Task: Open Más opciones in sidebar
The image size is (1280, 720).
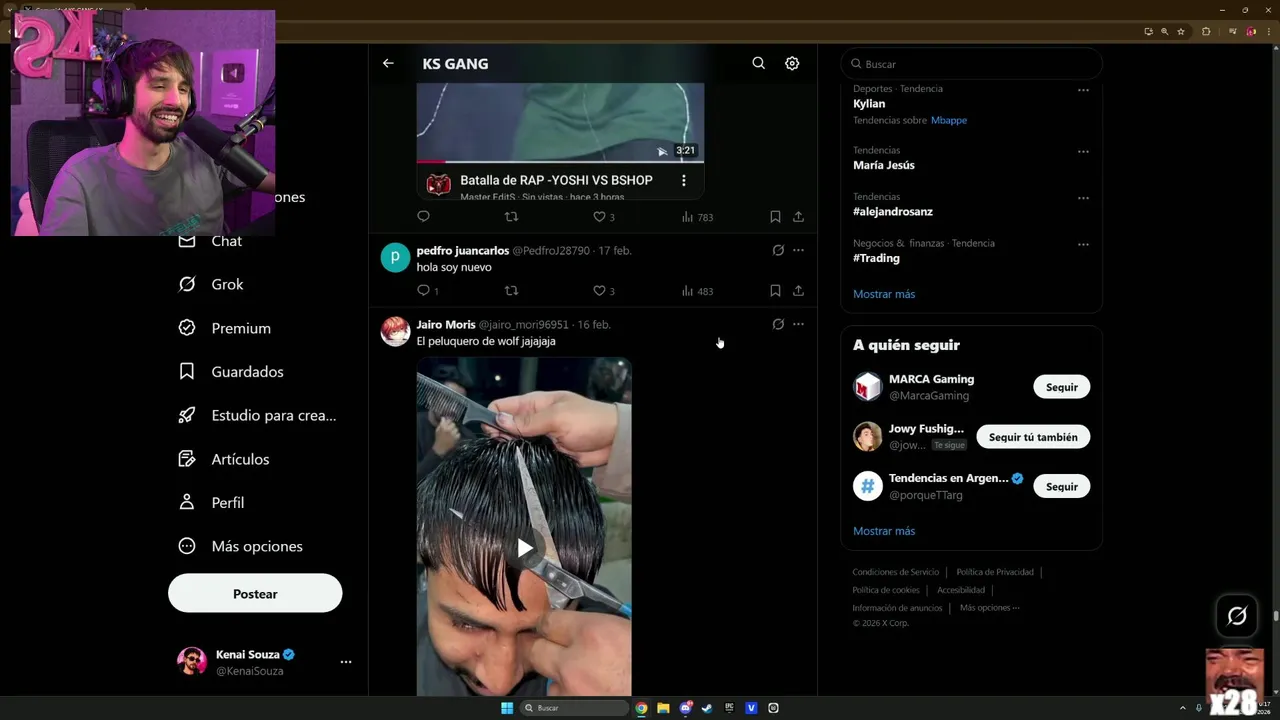Action: pos(240,546)
